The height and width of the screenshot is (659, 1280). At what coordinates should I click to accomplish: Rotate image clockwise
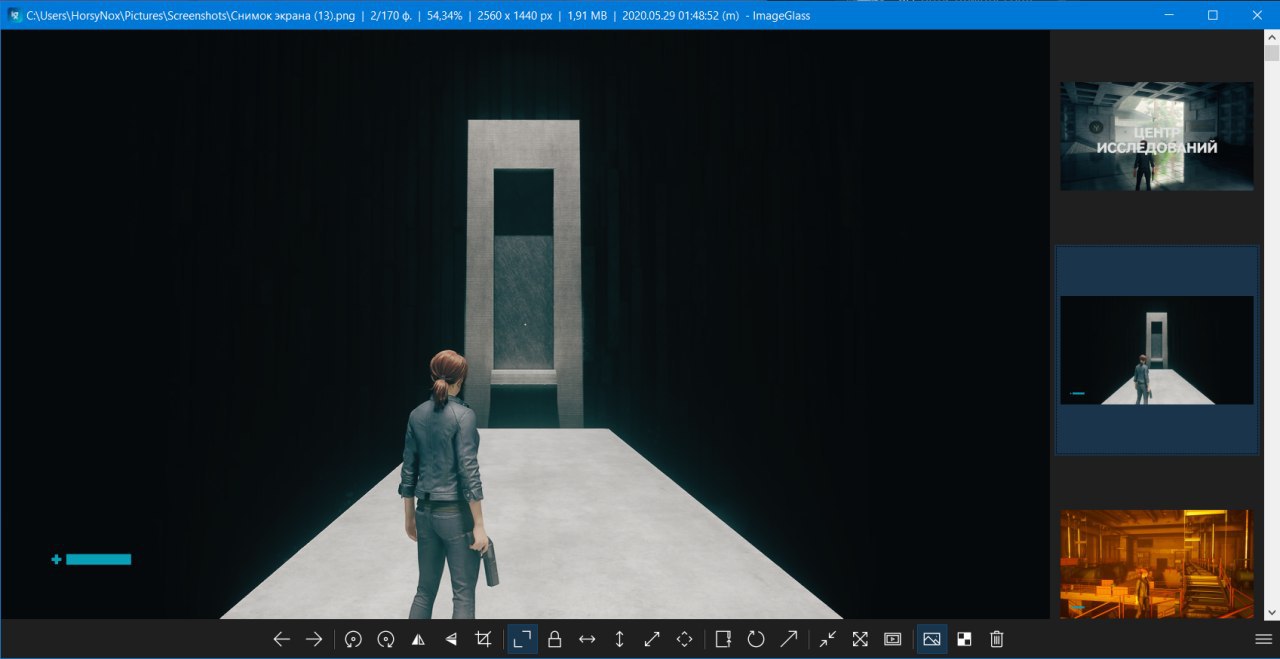pos(385,639)
